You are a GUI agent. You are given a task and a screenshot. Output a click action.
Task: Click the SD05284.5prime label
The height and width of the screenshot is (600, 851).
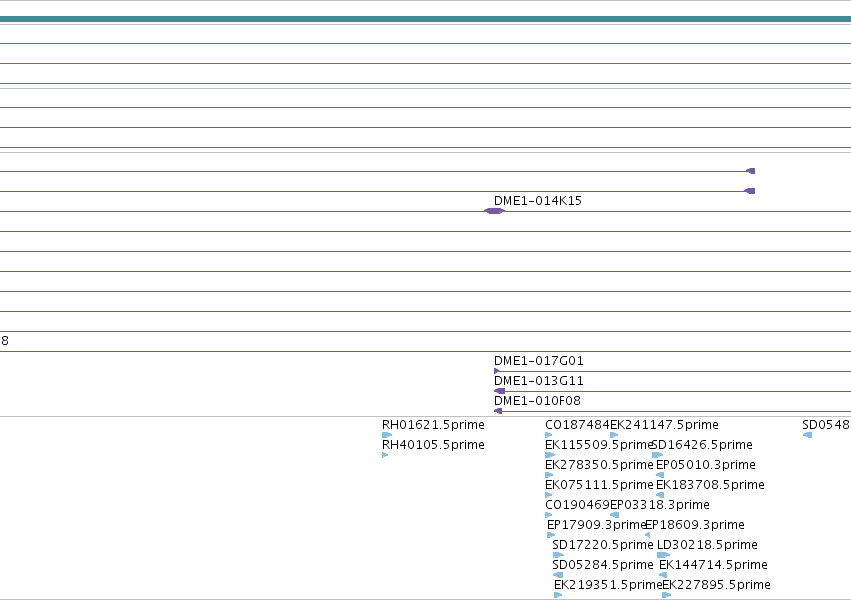pyautogui.click(x=603, y=565)
